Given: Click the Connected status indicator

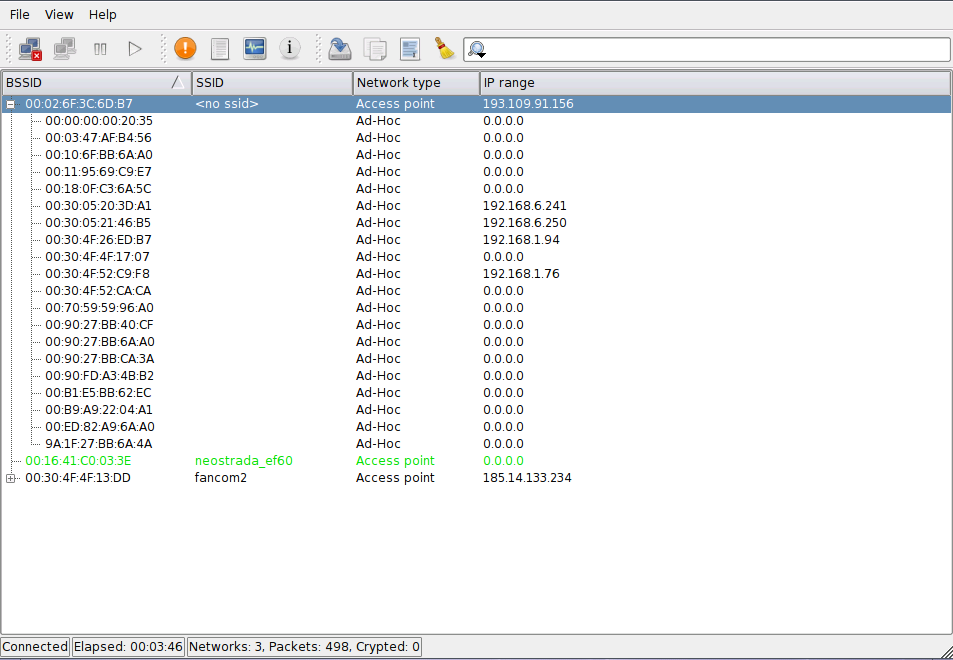Looking at the screenshot, I should point(35,647).
